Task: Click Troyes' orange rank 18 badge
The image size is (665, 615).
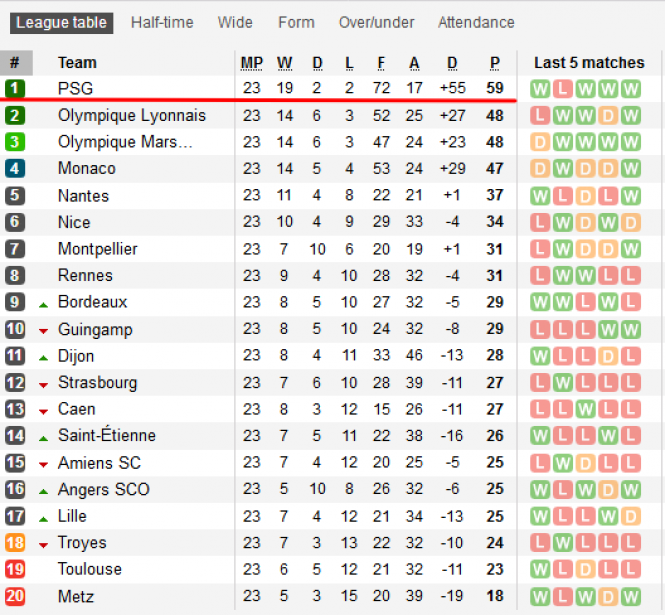Action: pyautogui.click(x=15, y=542)
